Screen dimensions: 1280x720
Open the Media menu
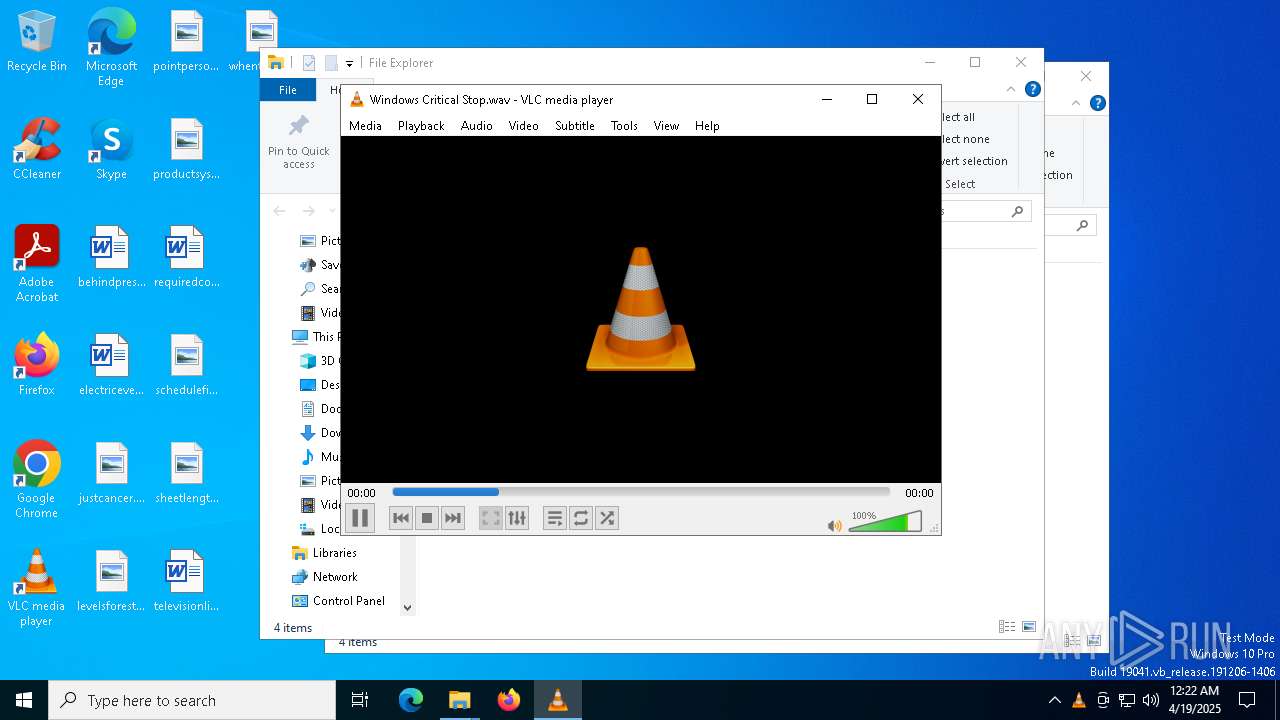click(x=365, y=126)
